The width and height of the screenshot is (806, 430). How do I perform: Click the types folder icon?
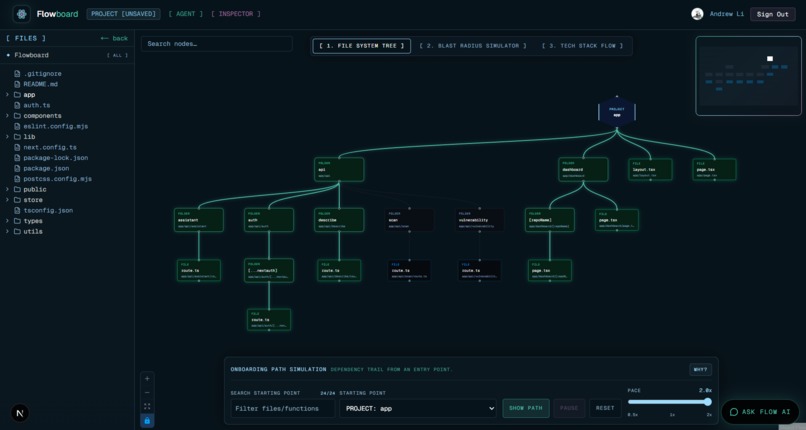(x=17, y=221)
